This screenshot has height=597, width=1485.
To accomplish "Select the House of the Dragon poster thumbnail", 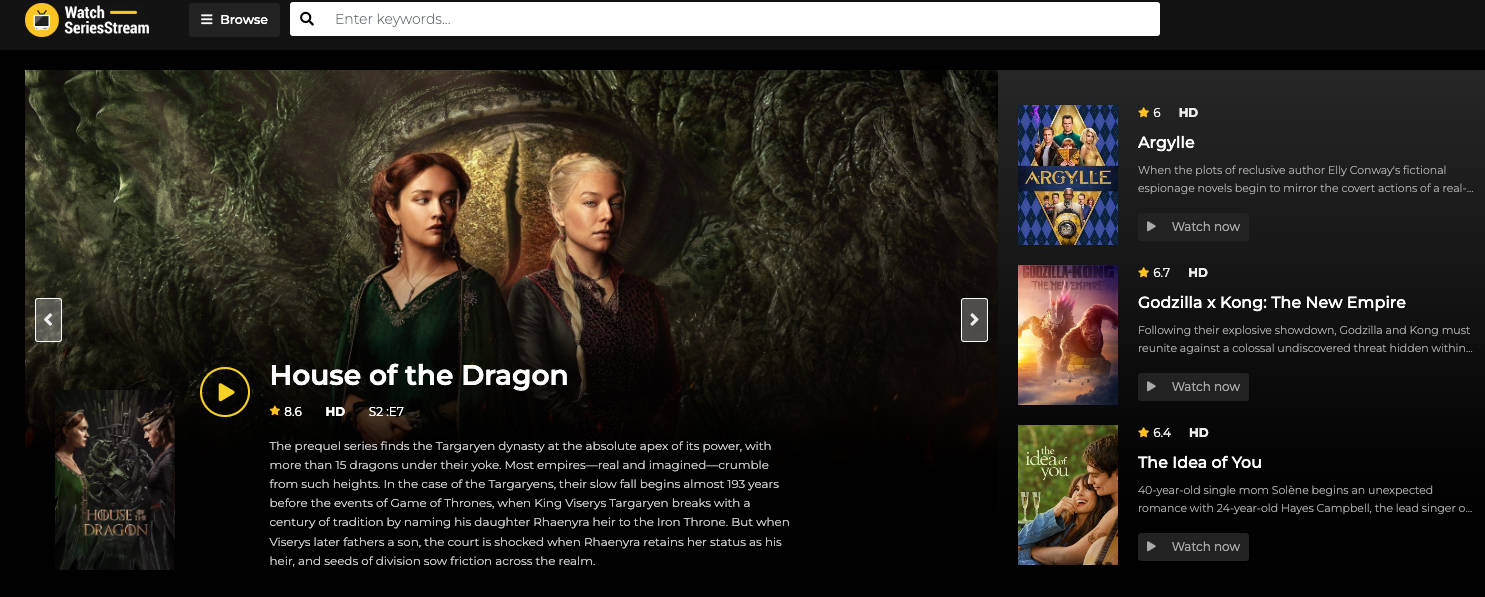I will tap(115, 480).
